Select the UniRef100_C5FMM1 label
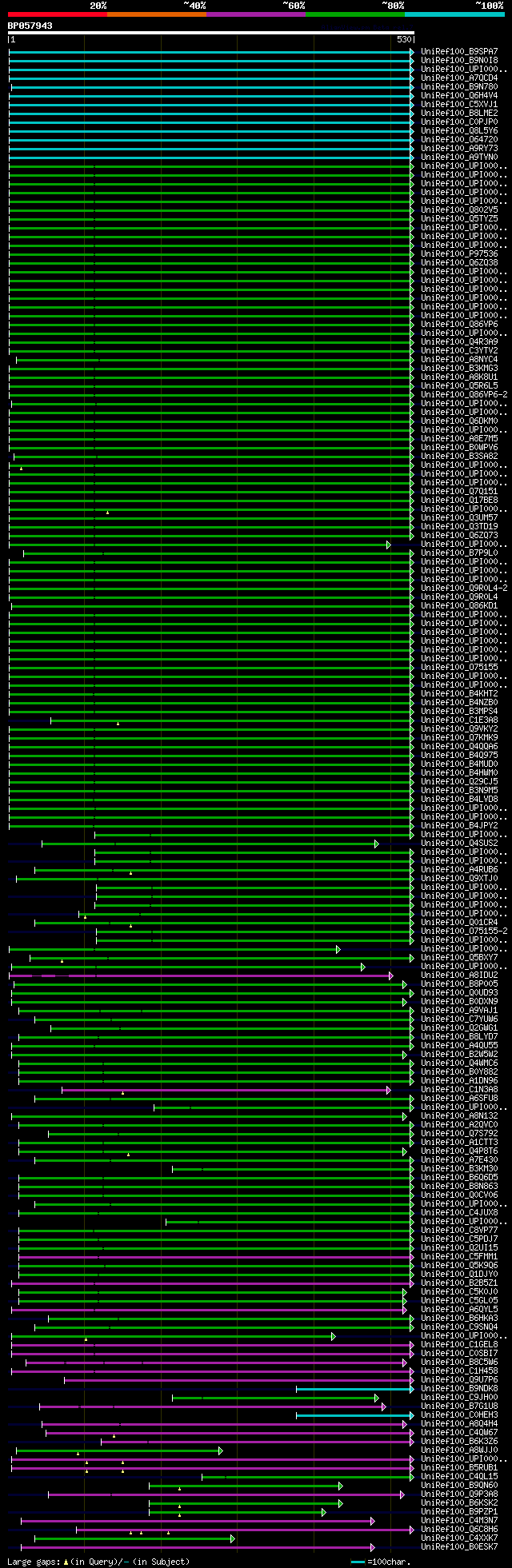 459,1257
